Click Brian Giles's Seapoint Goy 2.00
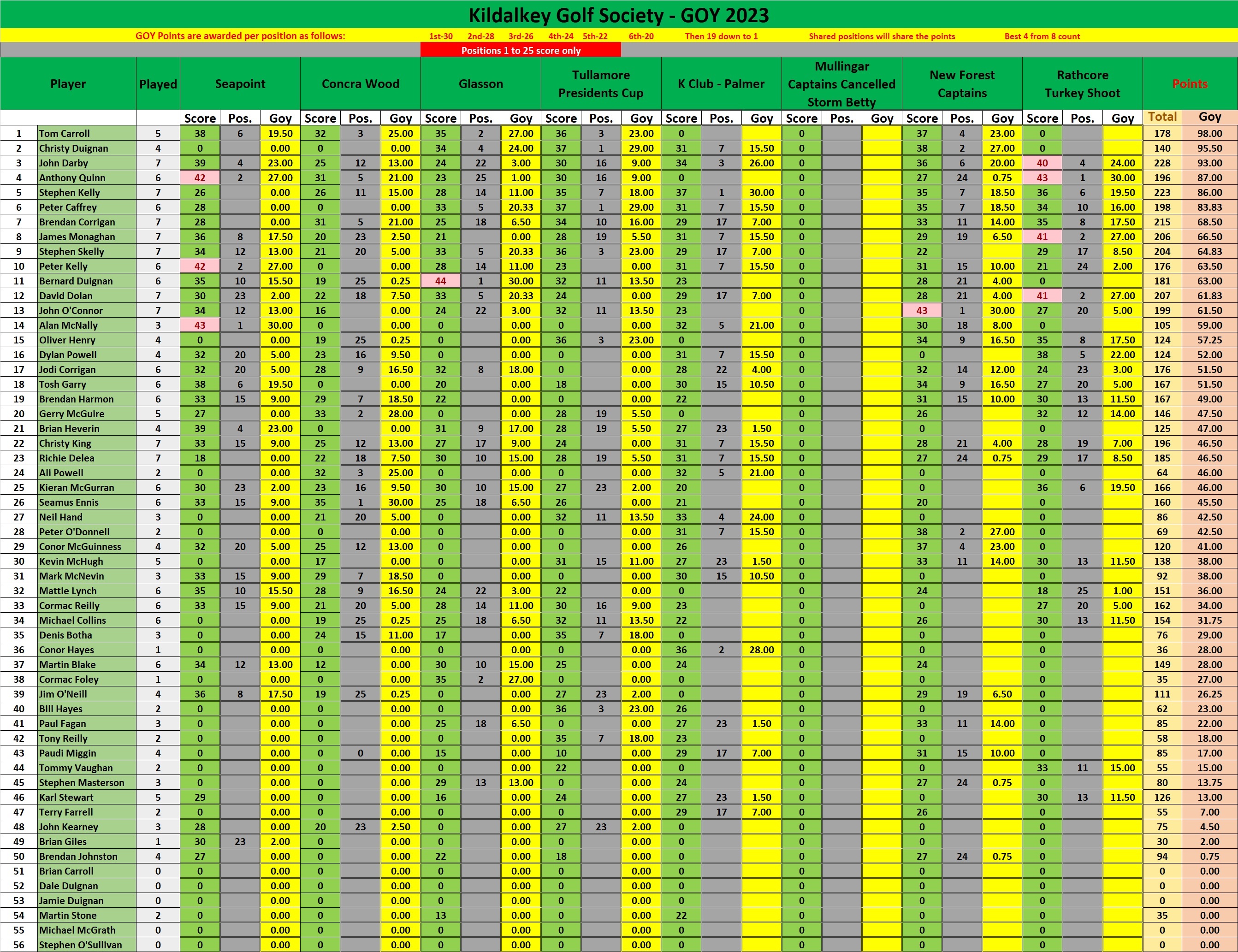The height and width of the screenshot is (952, 1238). point(280,841)
